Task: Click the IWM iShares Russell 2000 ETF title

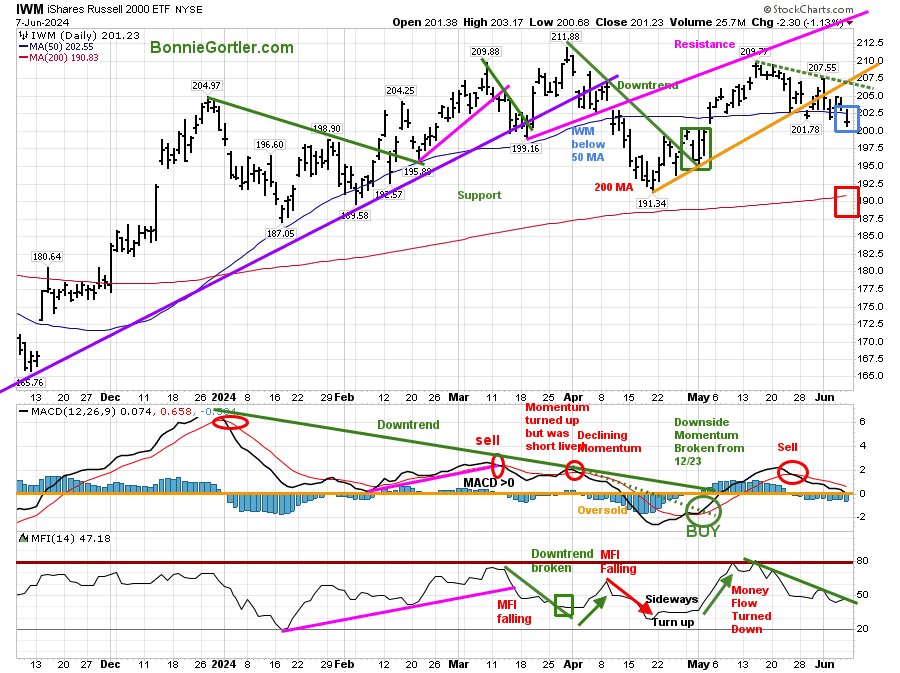Action: tap(92, 9)
